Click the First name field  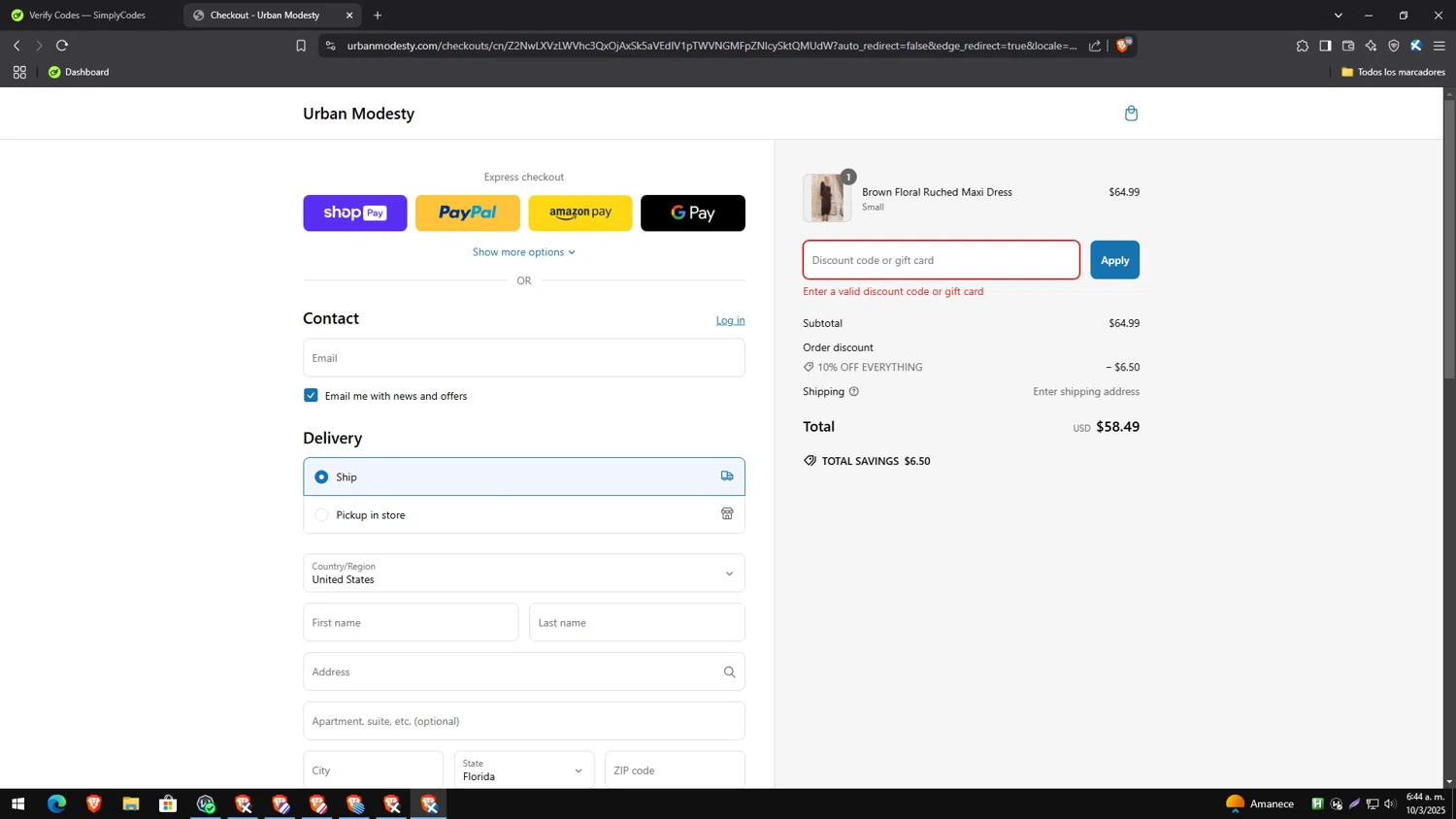coord(411,623)
